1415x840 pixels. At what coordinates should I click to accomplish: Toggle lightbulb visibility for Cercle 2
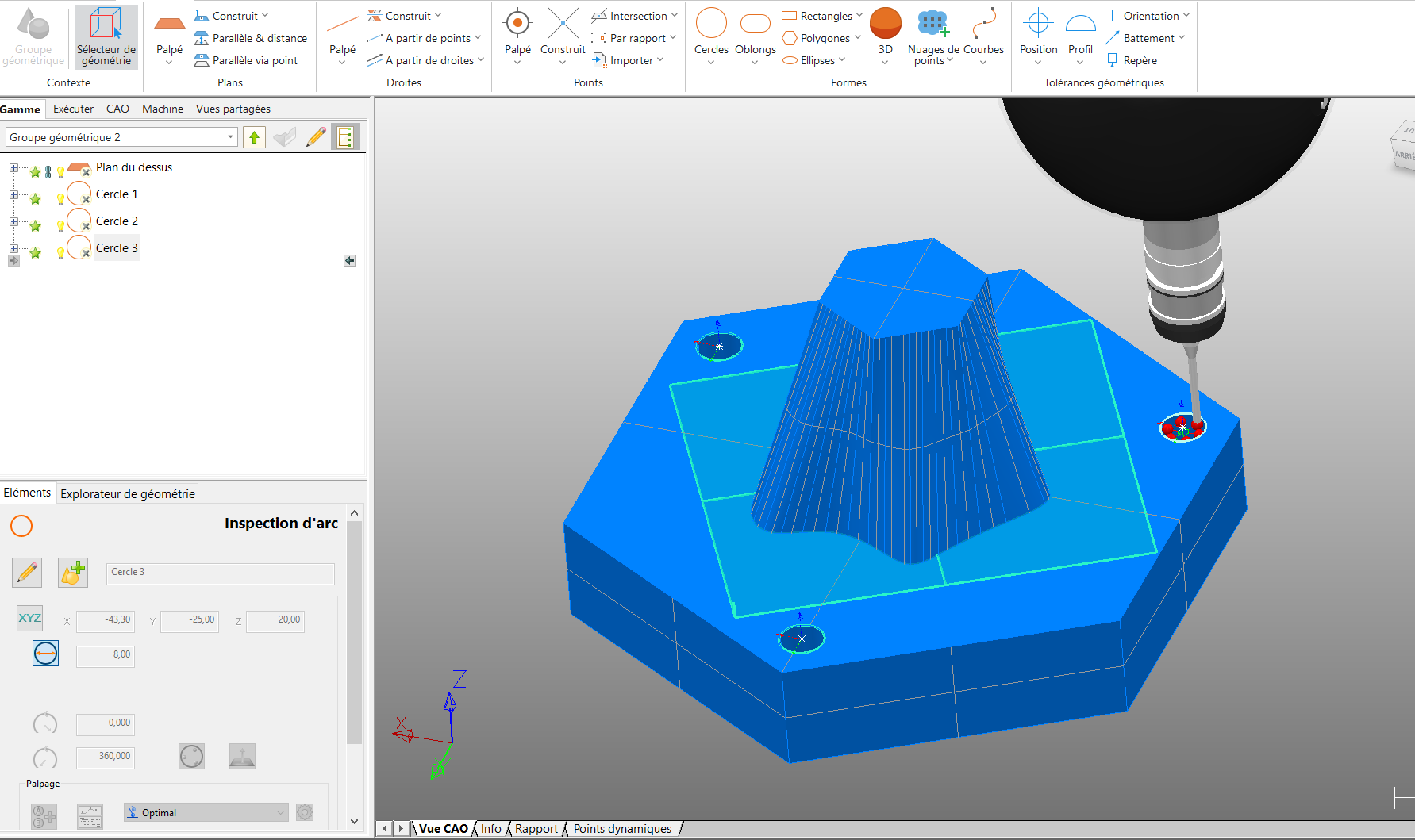(x=60, y=225)
